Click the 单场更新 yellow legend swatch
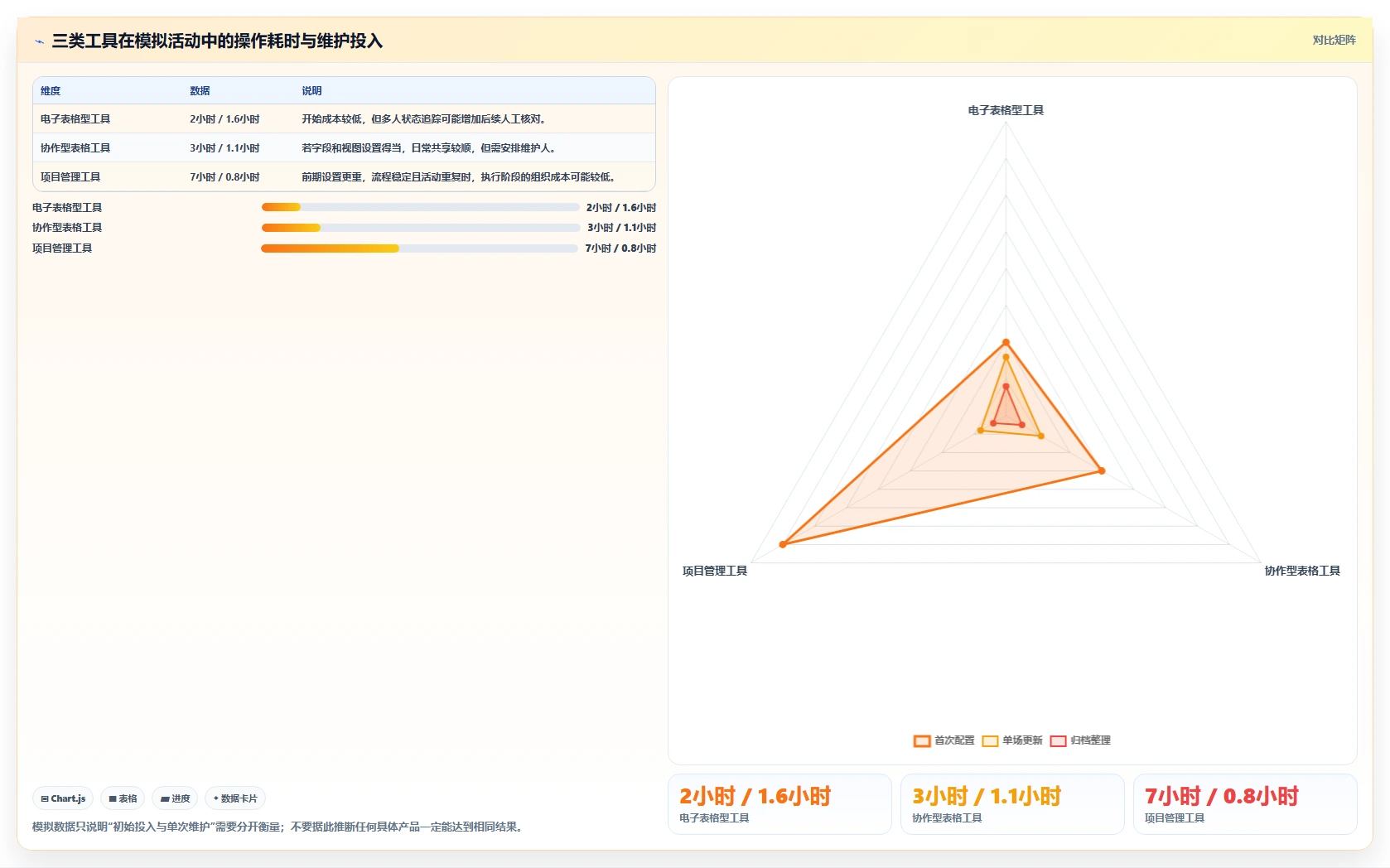 click(x=990, y=740)
